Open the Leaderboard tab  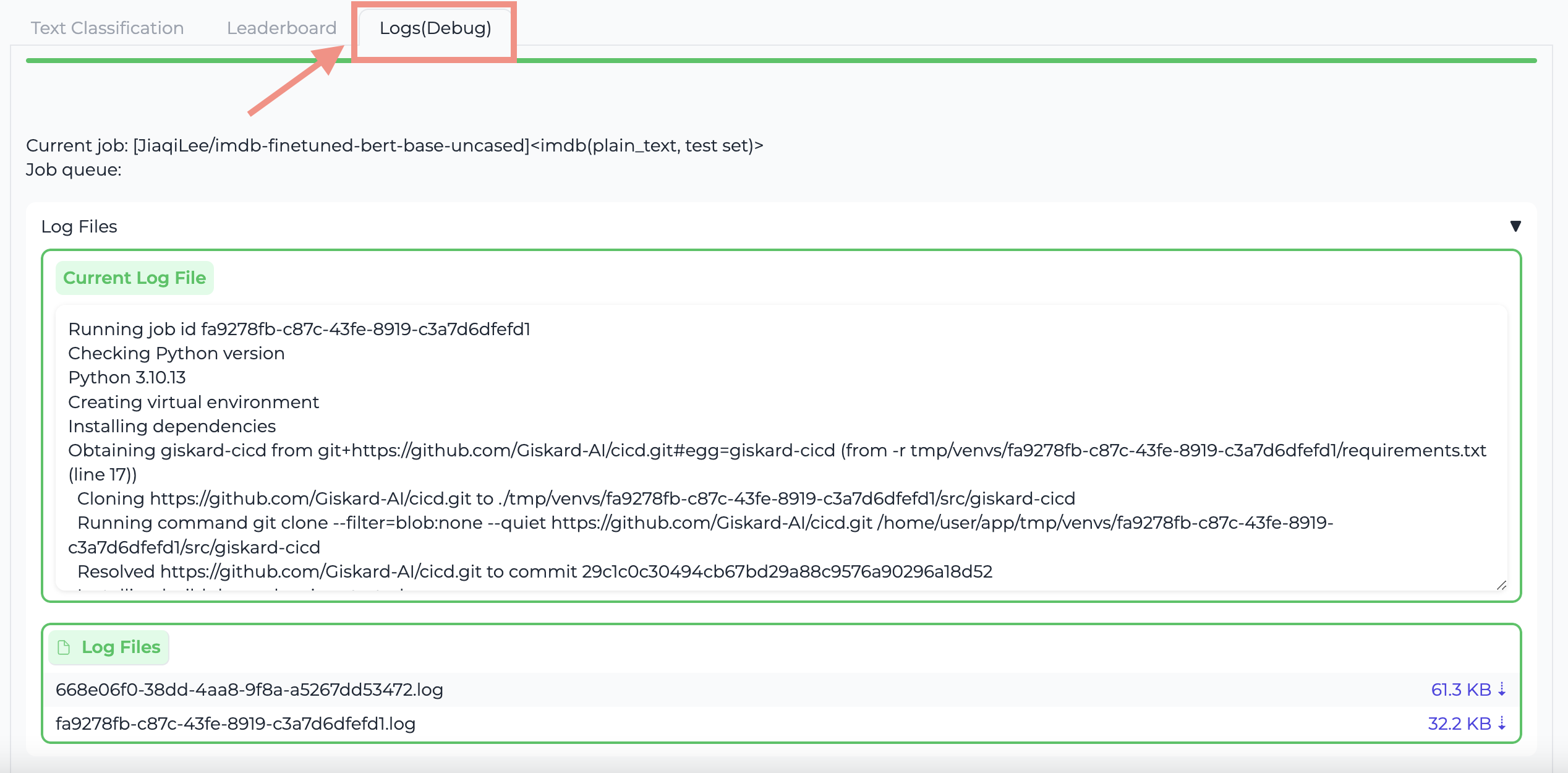[281, 28]
